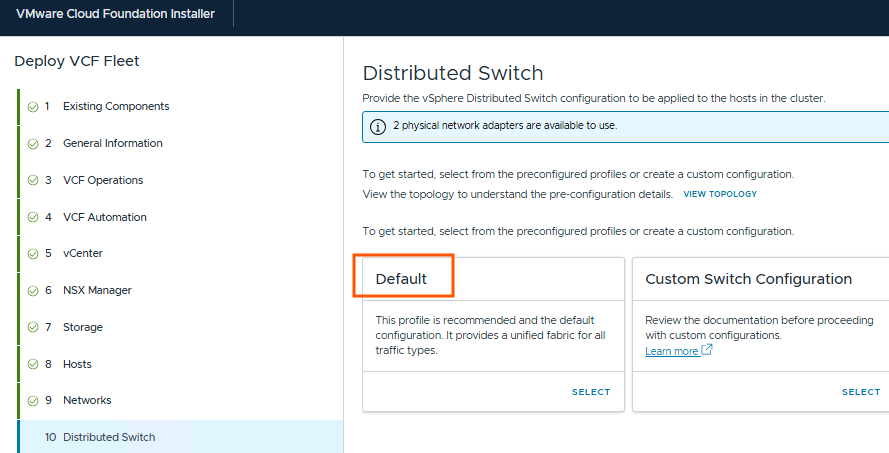This screenshot has width=889, height=453.
Task: Click the checkmark icon beside NSX Manager
Action: 33,291
